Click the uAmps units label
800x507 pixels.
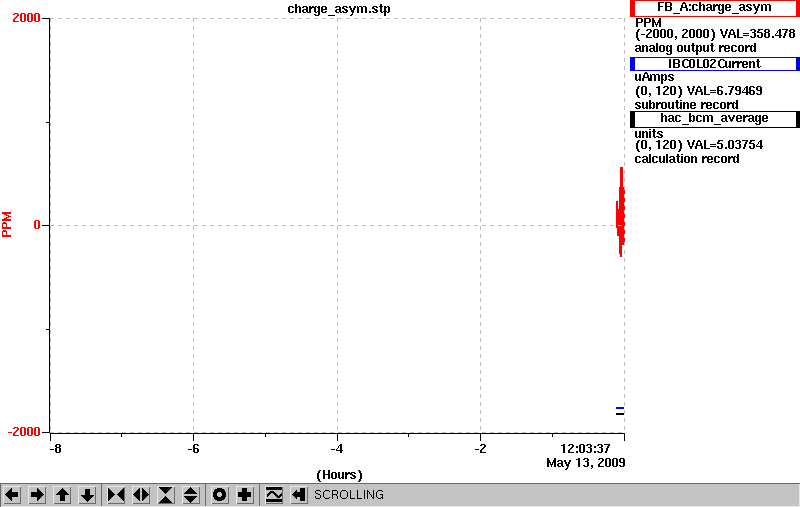coord(654,78)
